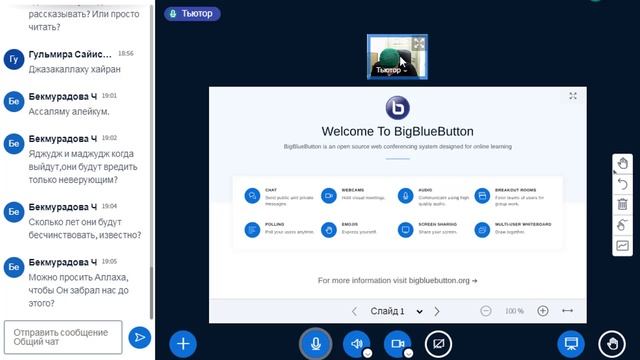Click the presentation display button

pyautogui.click(x=571, y=344)
